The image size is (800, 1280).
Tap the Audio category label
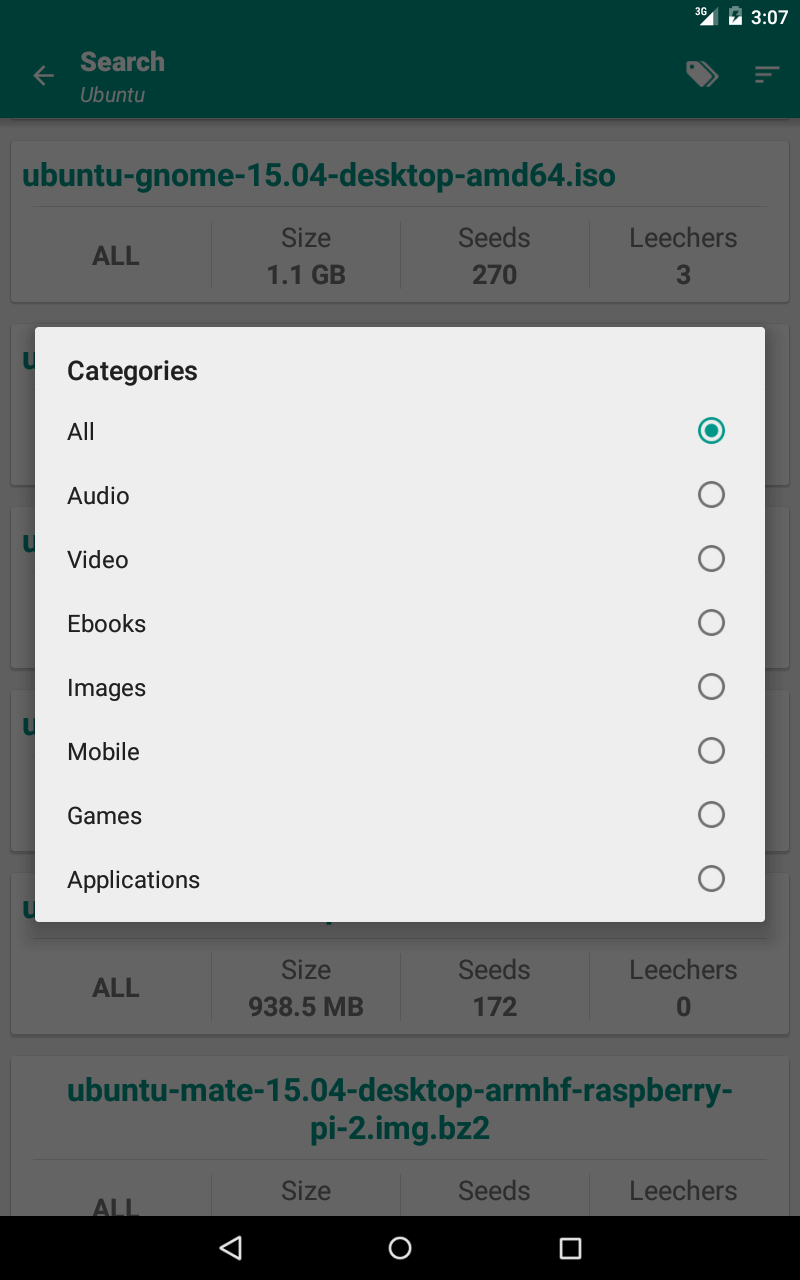[x=98, y=496]
